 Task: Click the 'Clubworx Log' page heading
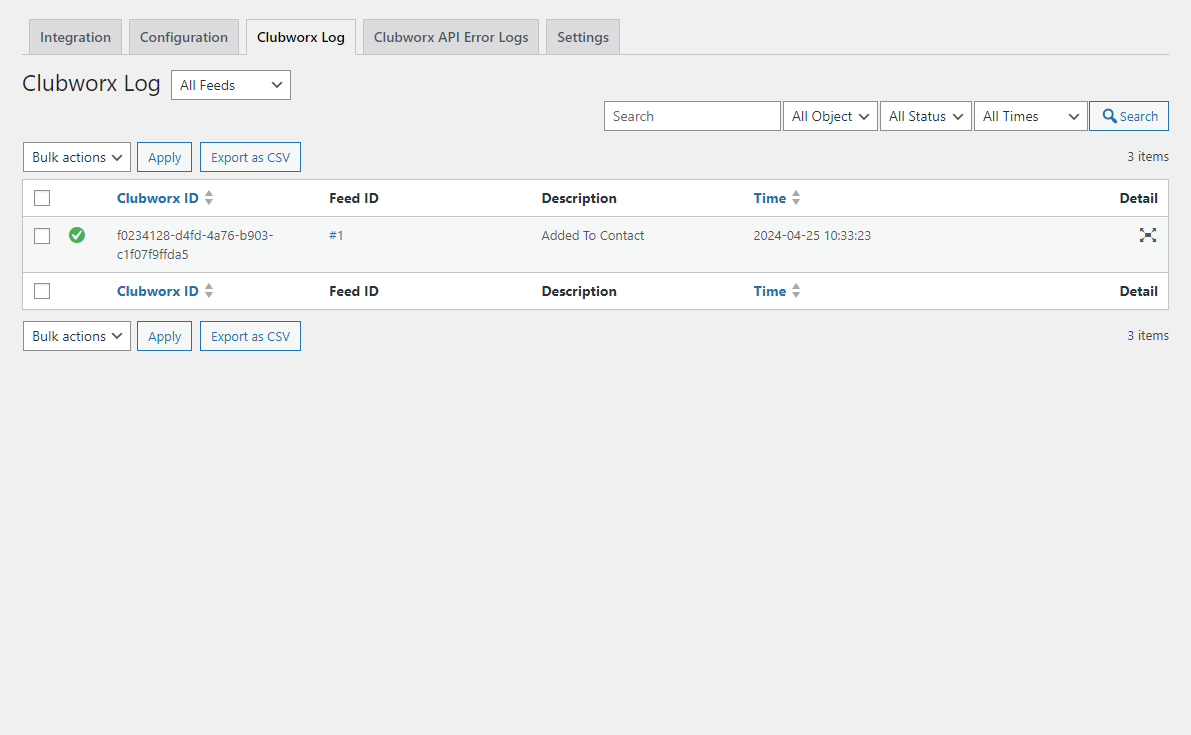click(x=91, y=84)
